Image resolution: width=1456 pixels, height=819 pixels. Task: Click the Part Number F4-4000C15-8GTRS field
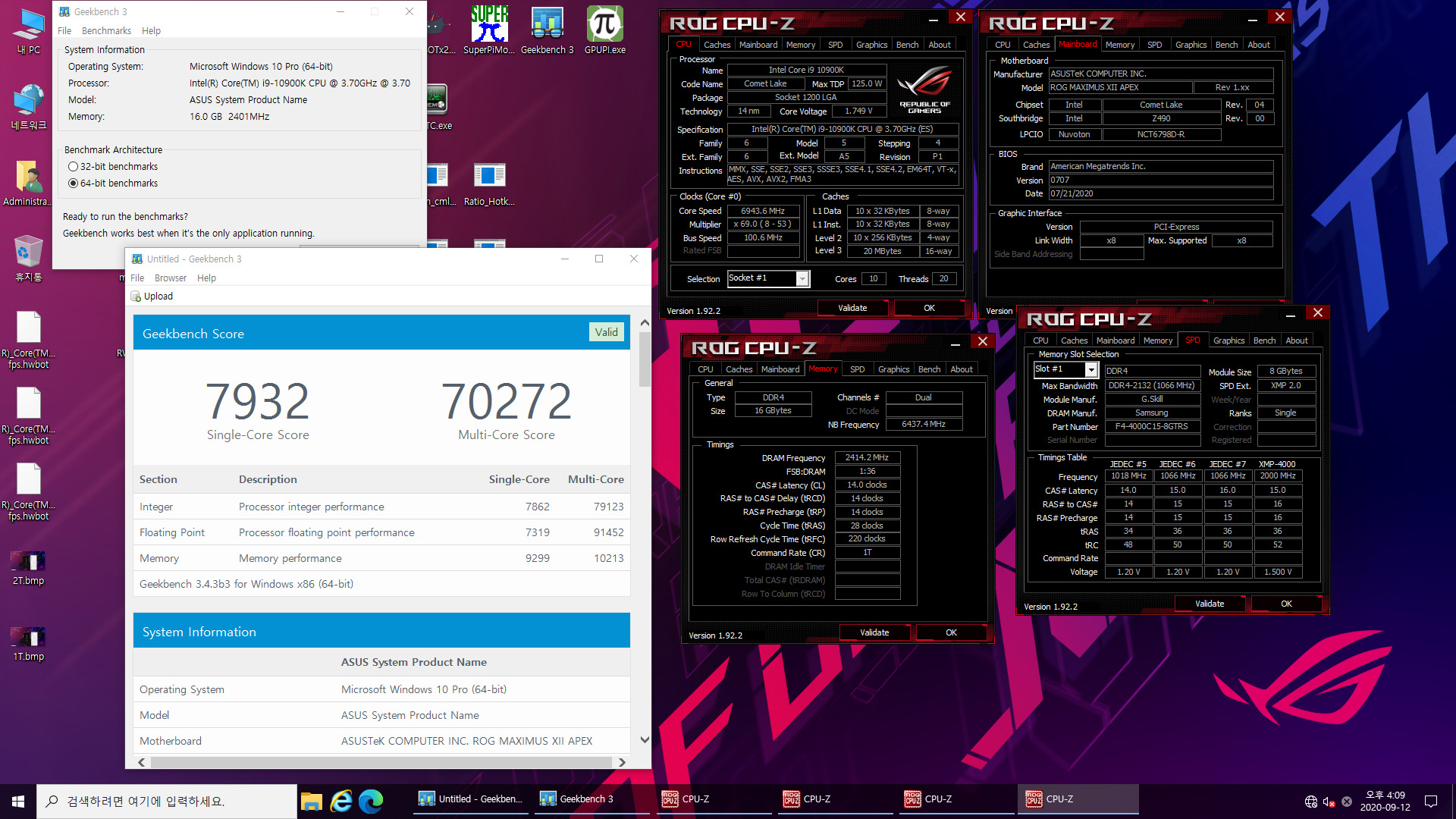click(1151, 426)
